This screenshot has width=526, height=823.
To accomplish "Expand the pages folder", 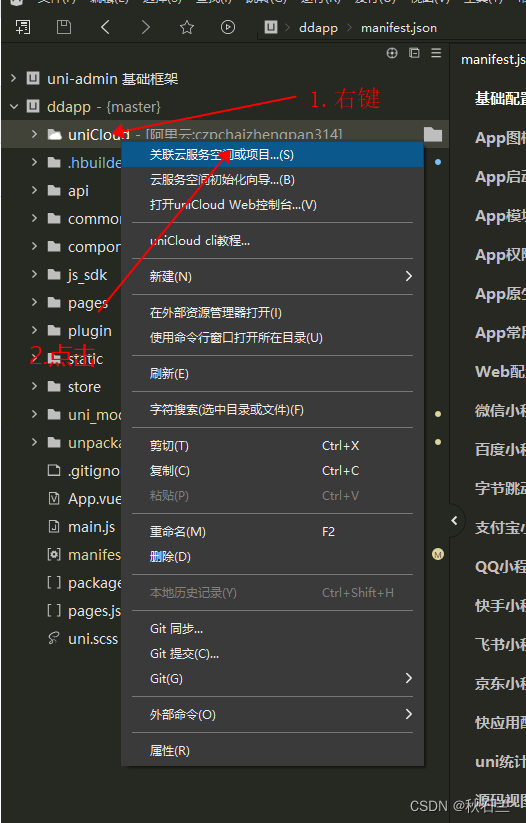I will coord(34,302).
